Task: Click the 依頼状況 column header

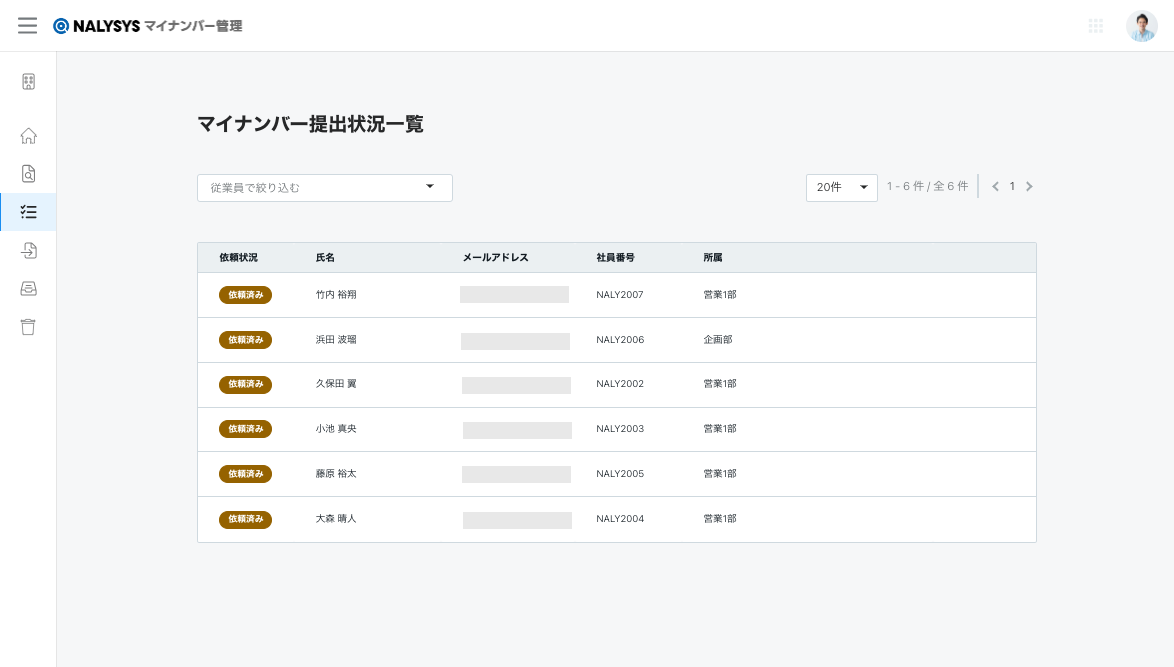Action: coord(238,258)
